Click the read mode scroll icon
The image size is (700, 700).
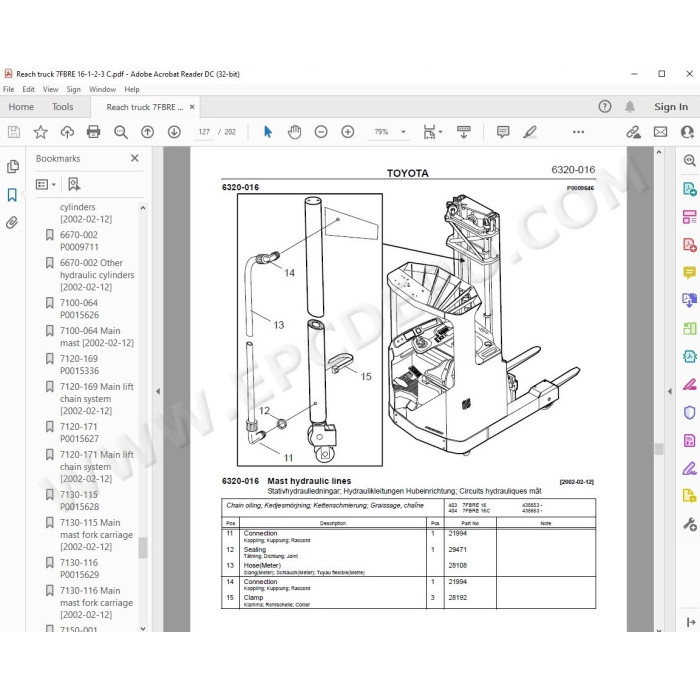click(464, 132)
